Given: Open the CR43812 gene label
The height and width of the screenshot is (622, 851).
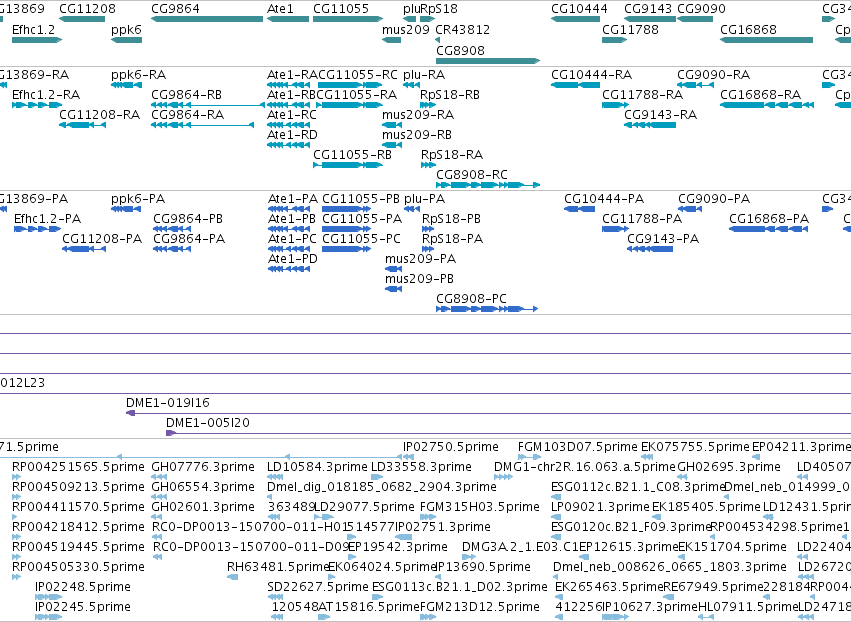Looking at the screenshot, I should click(x=462, y=30).
